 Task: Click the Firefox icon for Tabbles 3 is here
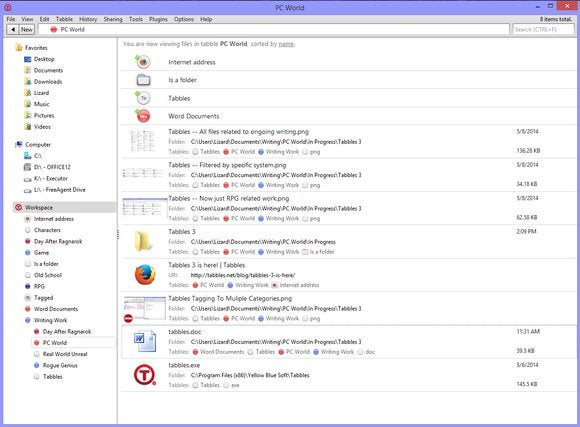[x=145, y=275]
